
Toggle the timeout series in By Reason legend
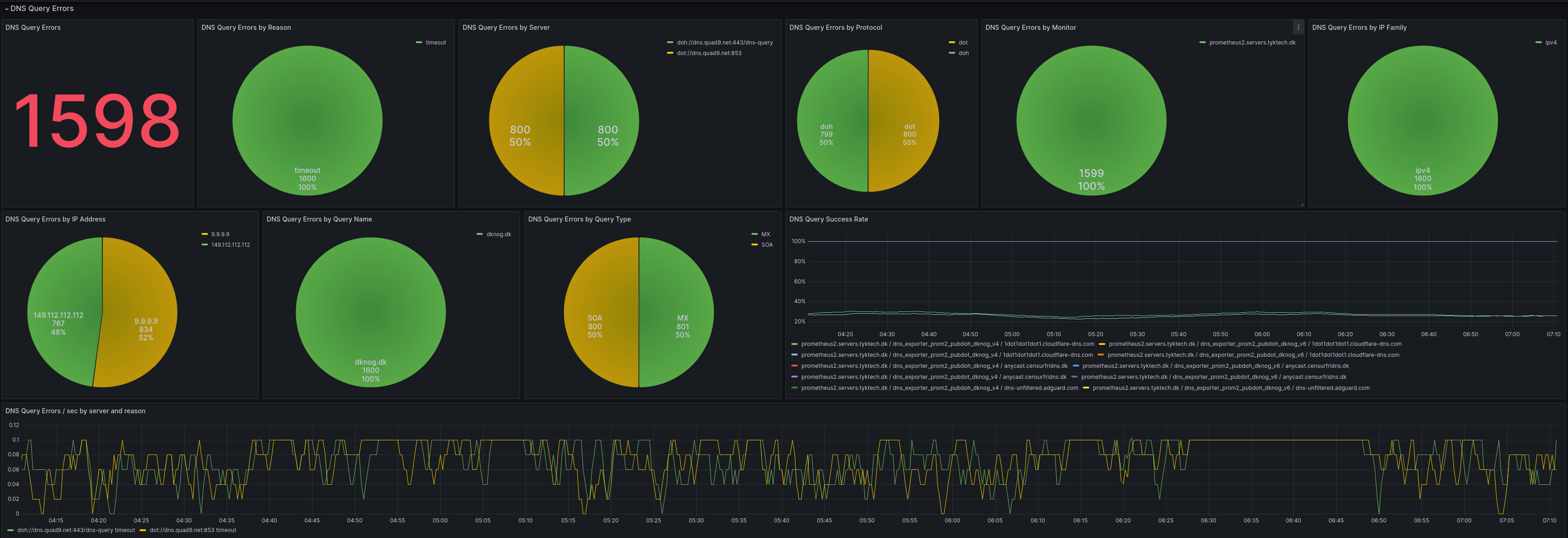[x=435, y=43]
